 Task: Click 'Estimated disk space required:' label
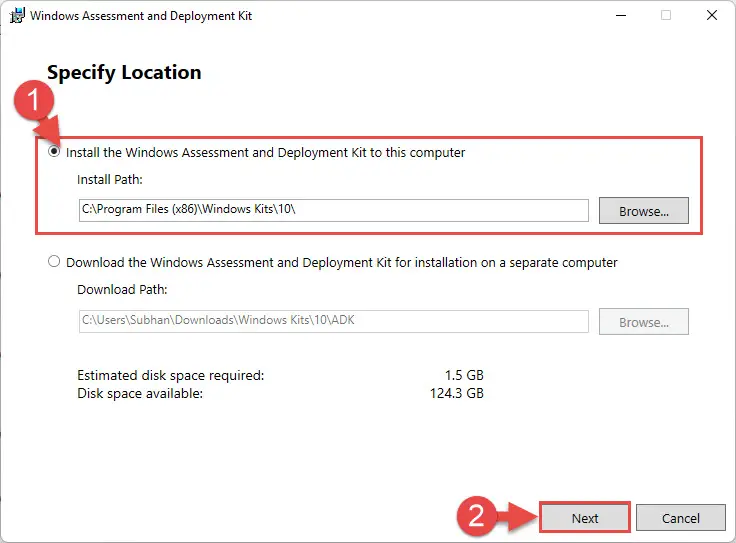click(x=170, y=375)
